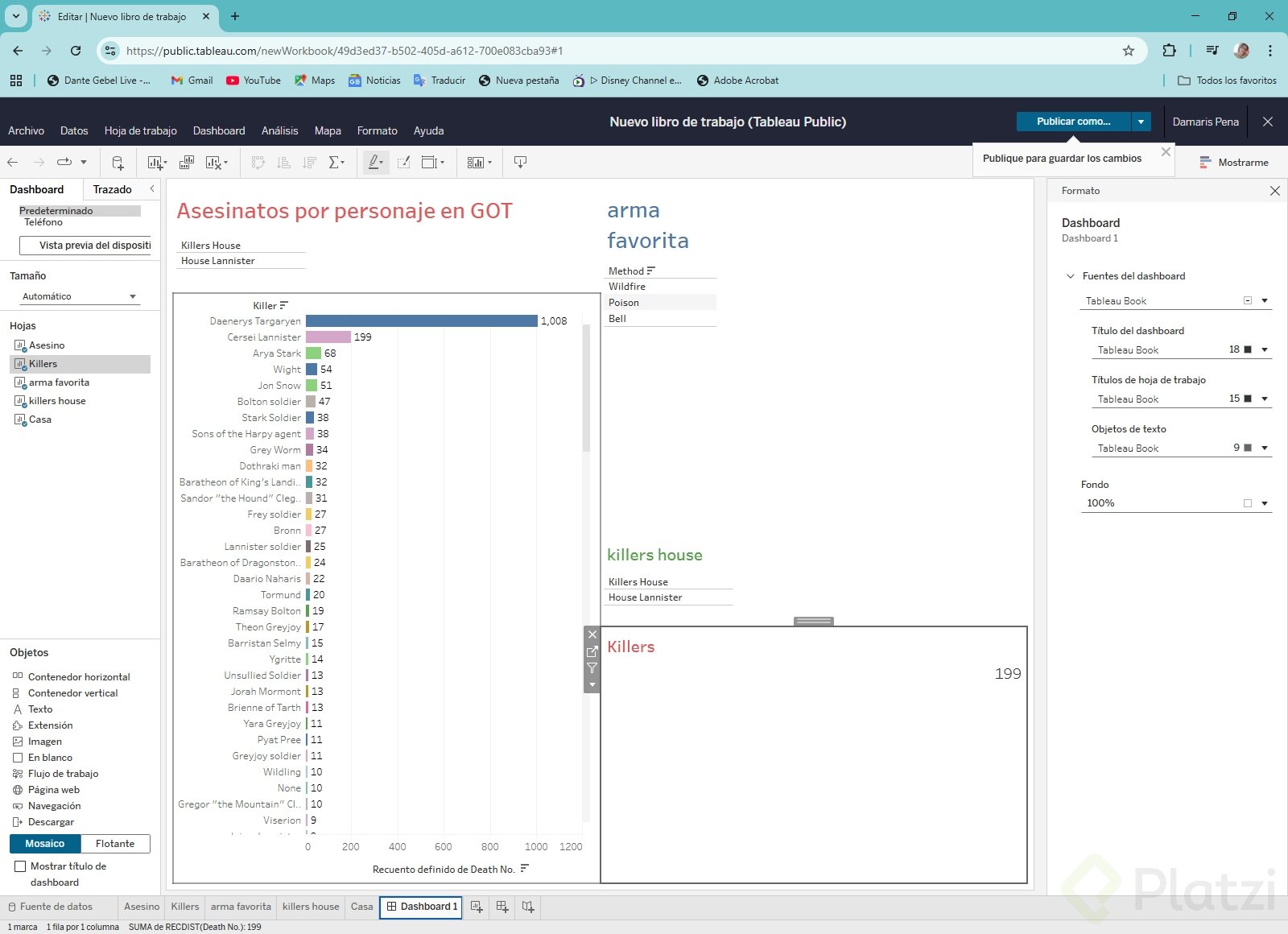This screenshot has height=934, width=1288.
Task: Open the browser tab search dropdown
Action: [x=15, y=16]
